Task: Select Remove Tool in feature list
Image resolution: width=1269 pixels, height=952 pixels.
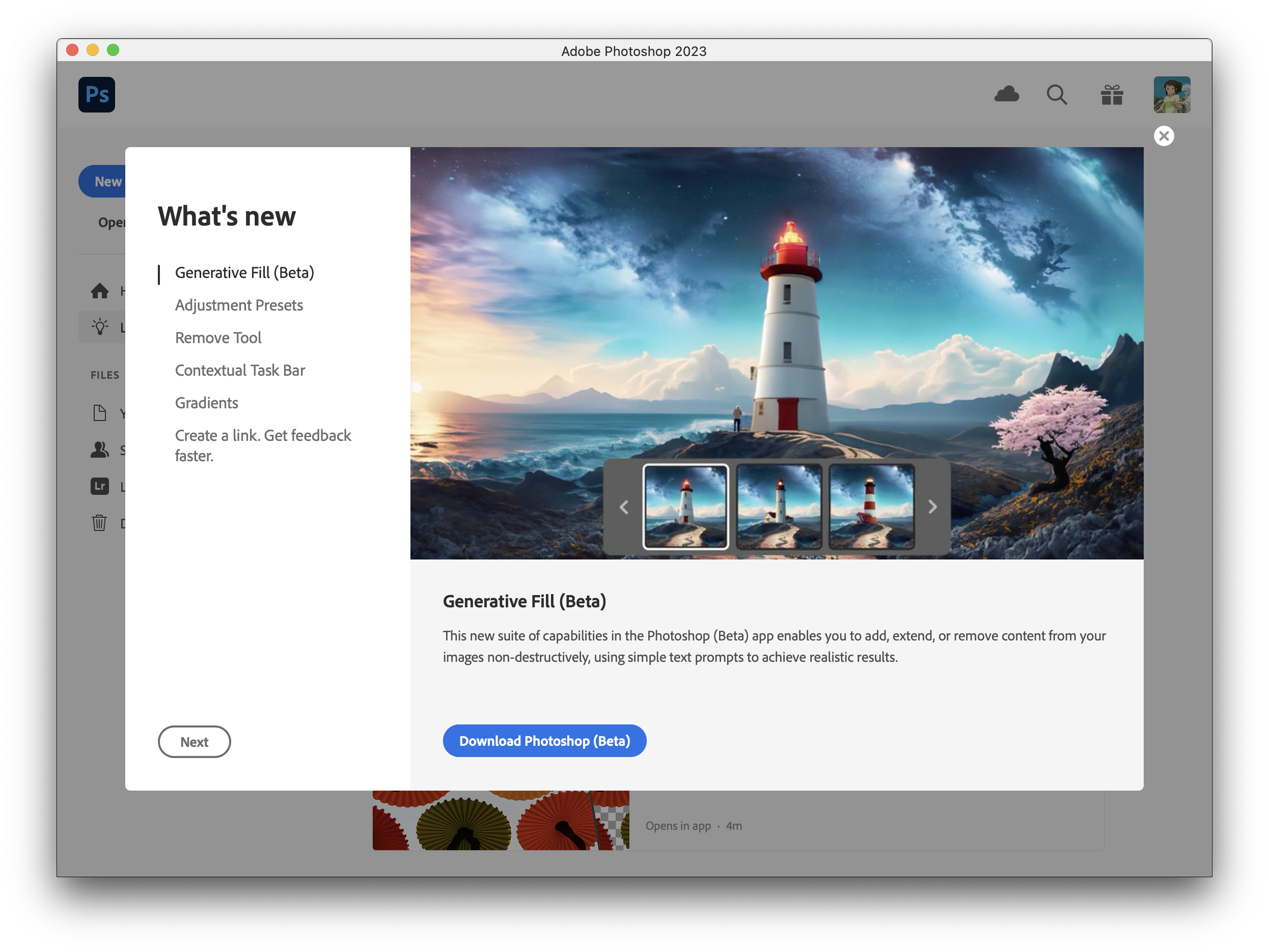Action: coord(218,338)
